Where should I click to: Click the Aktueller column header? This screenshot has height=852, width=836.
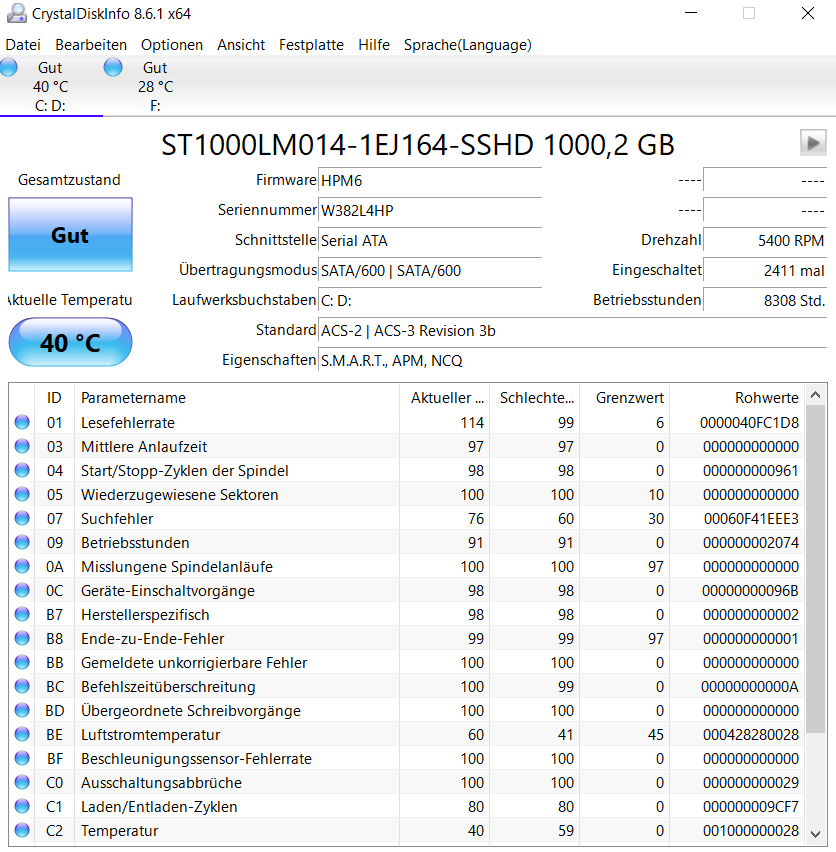tap(444, 398)
